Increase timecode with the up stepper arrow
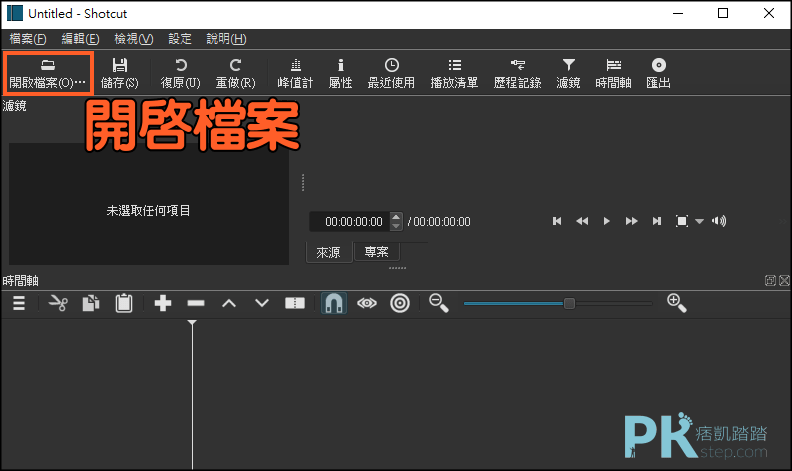 pyautogui.click(x=396, y=217)
